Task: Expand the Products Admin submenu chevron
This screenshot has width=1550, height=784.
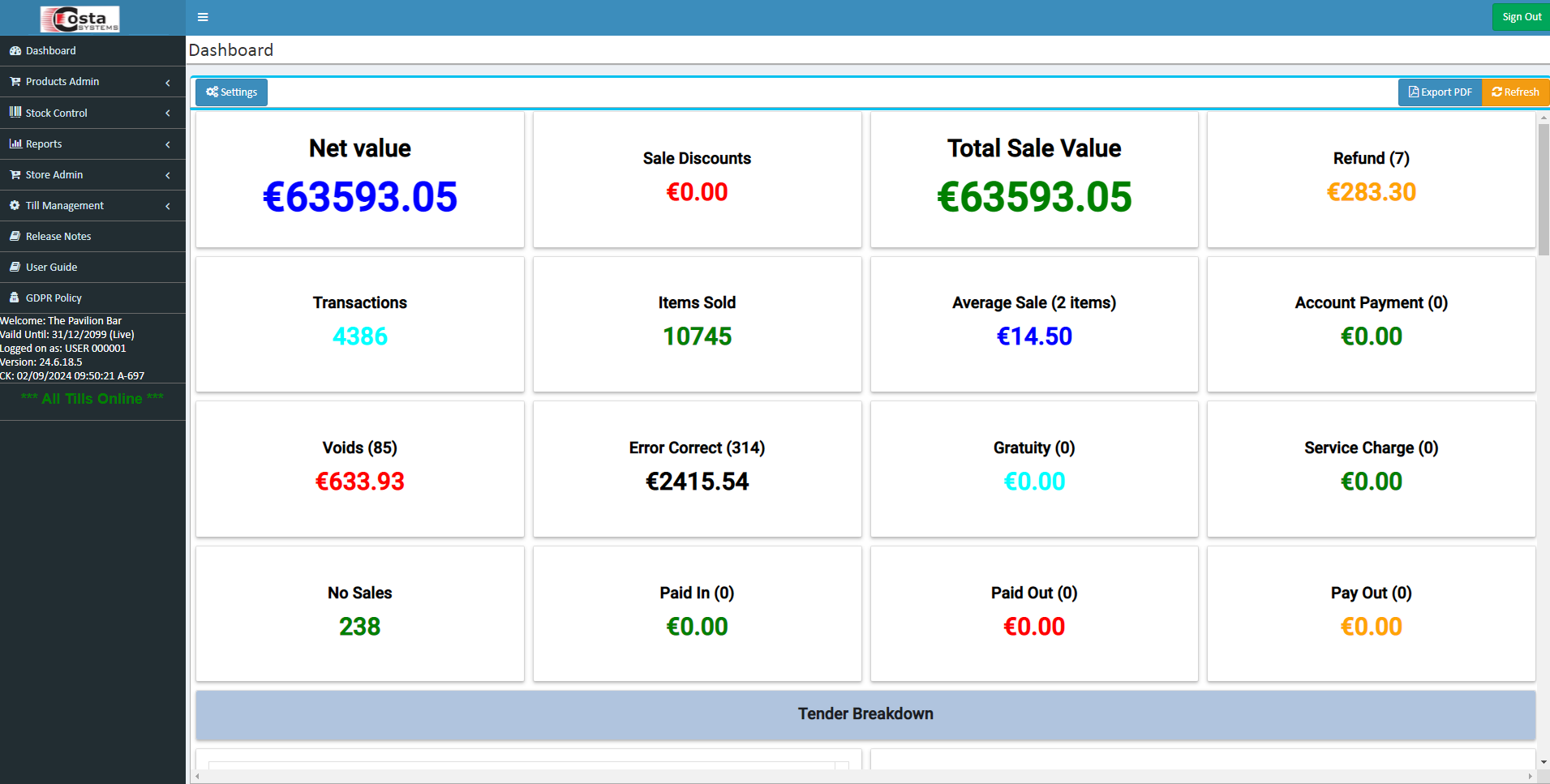Action: [x=168, y=82]
